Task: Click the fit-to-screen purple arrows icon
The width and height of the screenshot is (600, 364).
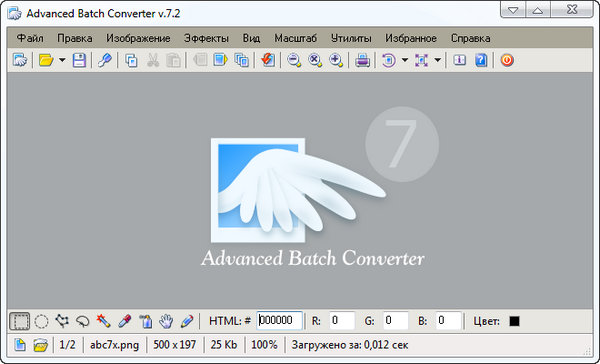Action: click(x=421, y=60)
